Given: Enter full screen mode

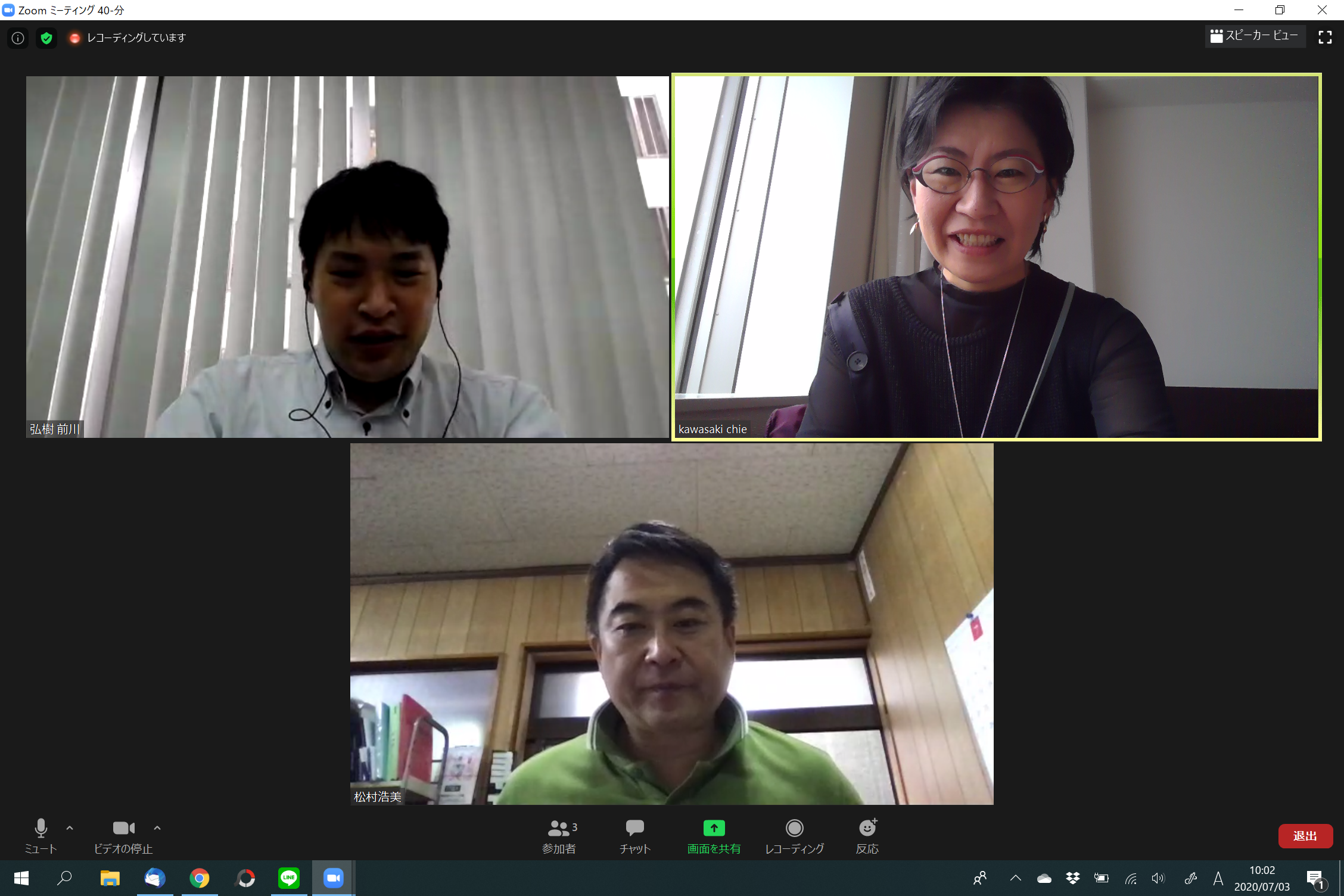Looking at the screenshot, I should (1325, 38).
